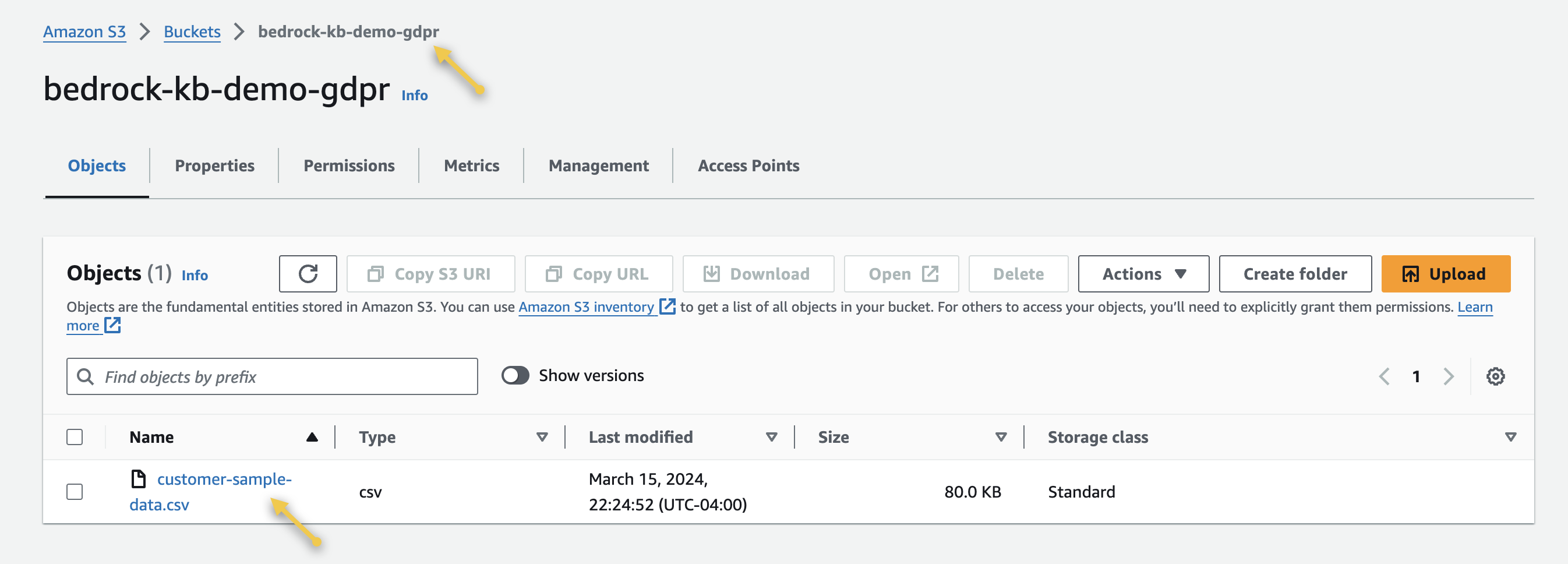Switch to the Objects tab
The width and height of the screenshot is (1568, 564).
pyautogui.click(x=97, y=165)
